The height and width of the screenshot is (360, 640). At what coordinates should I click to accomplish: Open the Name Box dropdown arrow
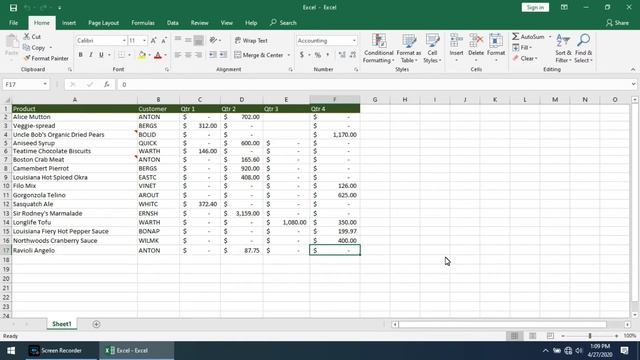coord(45,84)
